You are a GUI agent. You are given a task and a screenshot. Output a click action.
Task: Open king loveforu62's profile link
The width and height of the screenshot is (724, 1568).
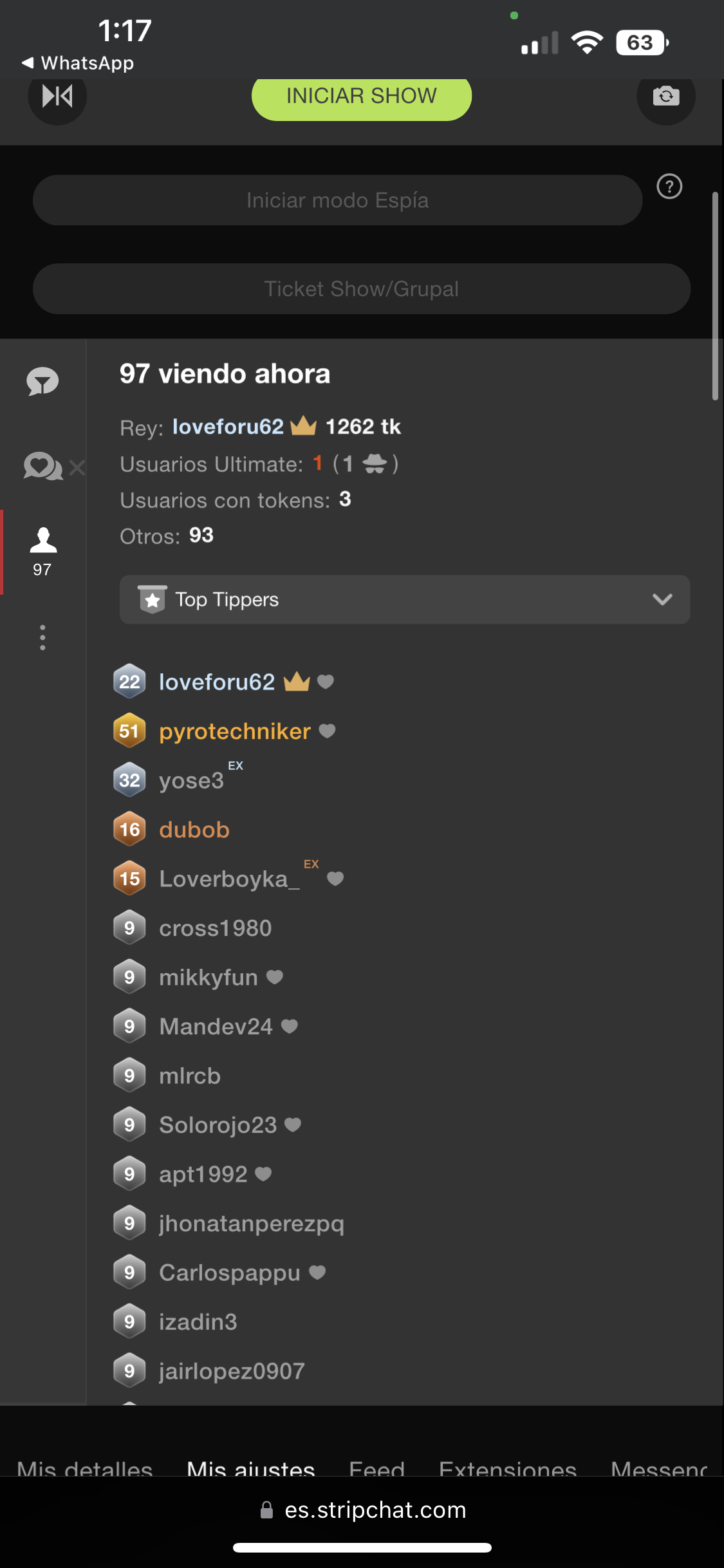coord(228,427)
